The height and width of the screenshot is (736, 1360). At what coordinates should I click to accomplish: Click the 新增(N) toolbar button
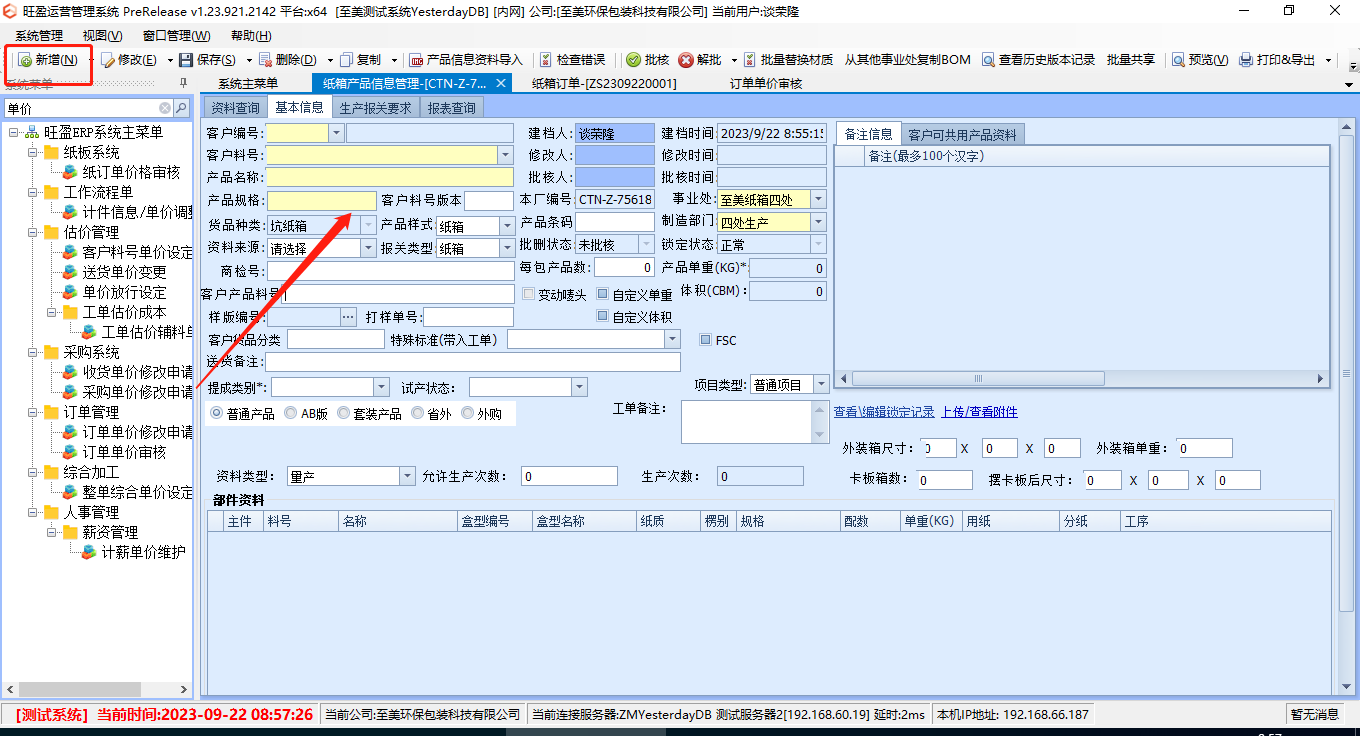click(48, 60)
